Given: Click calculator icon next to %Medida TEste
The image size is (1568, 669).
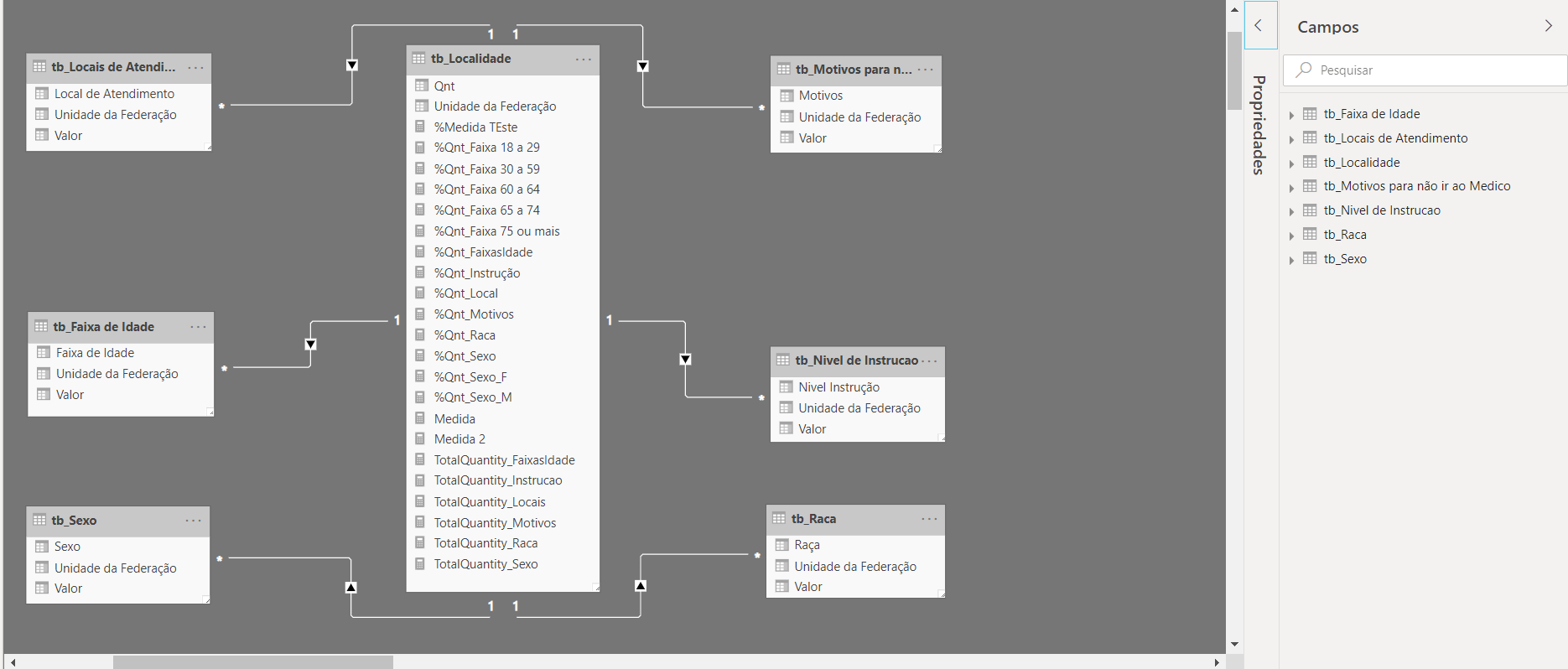Looking at the screenshot, I should (421, 127).
